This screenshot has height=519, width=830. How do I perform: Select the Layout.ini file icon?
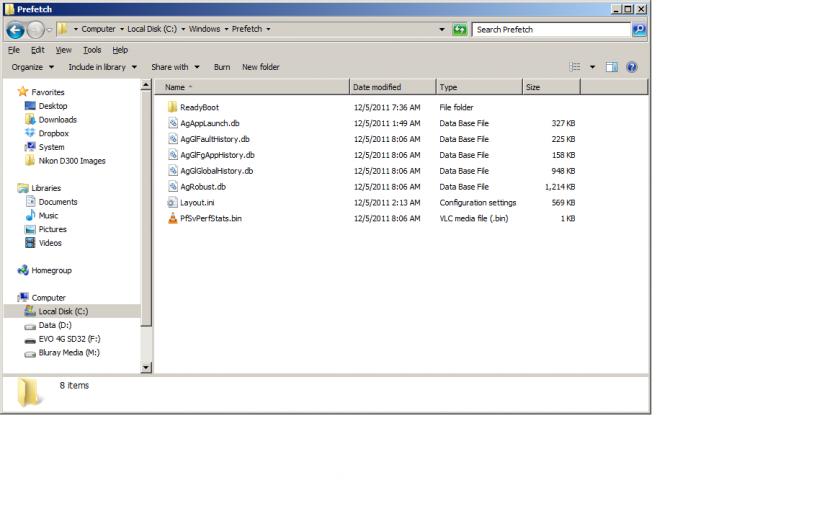point(172,202)
